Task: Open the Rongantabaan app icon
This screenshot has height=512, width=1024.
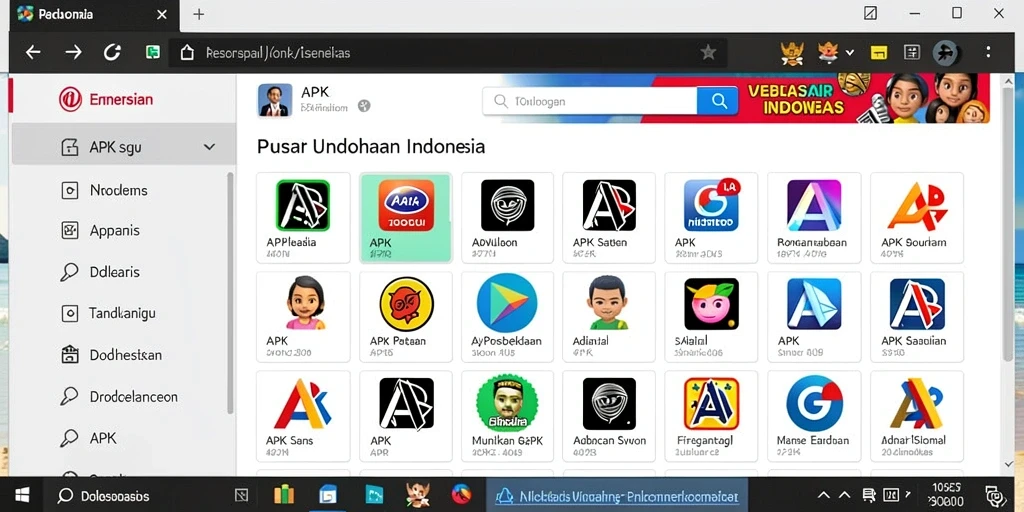Action: pyautogui.click(x=814, y=206)
